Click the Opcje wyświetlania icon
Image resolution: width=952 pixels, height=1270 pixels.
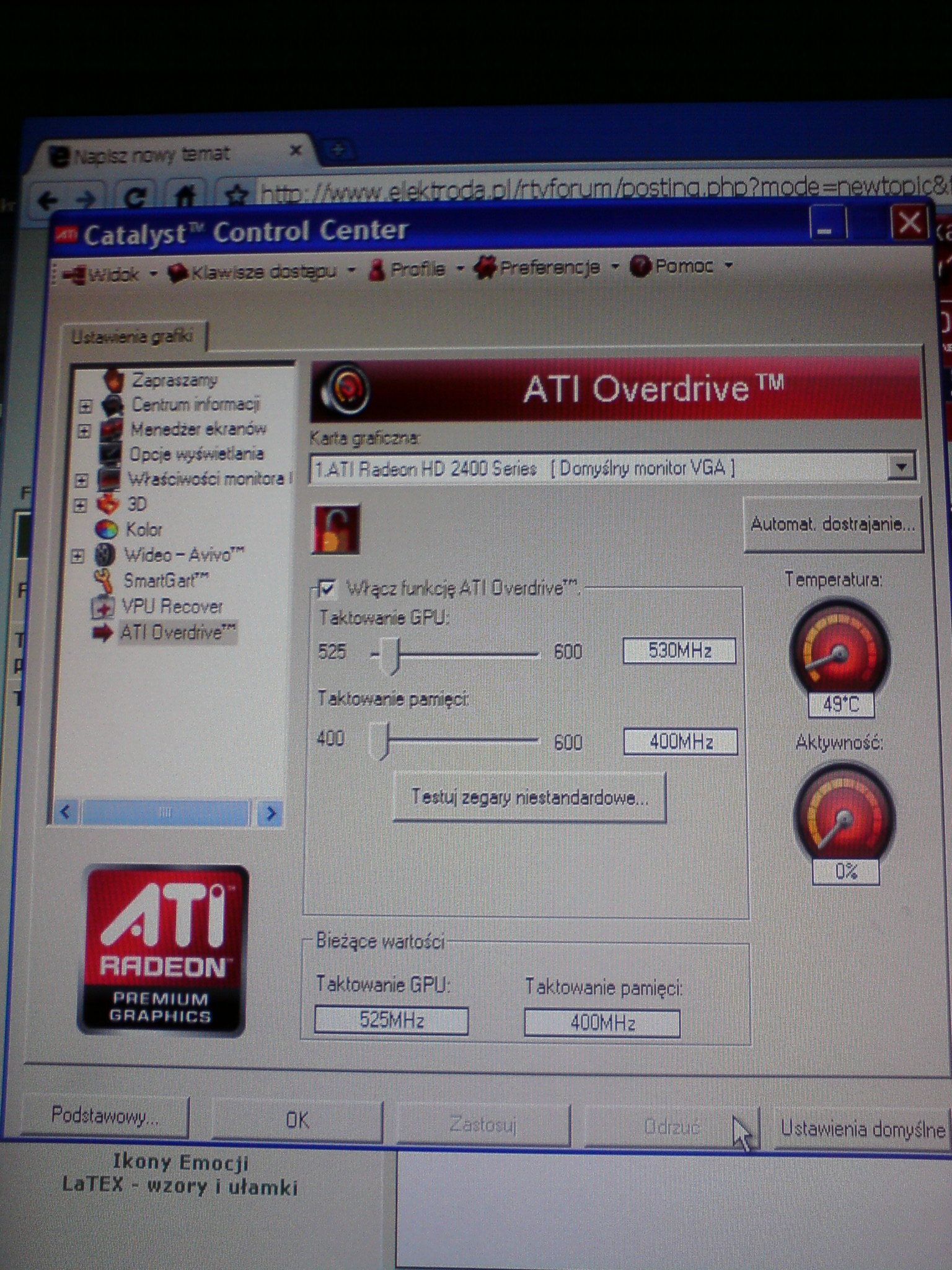tap(110, 455)
